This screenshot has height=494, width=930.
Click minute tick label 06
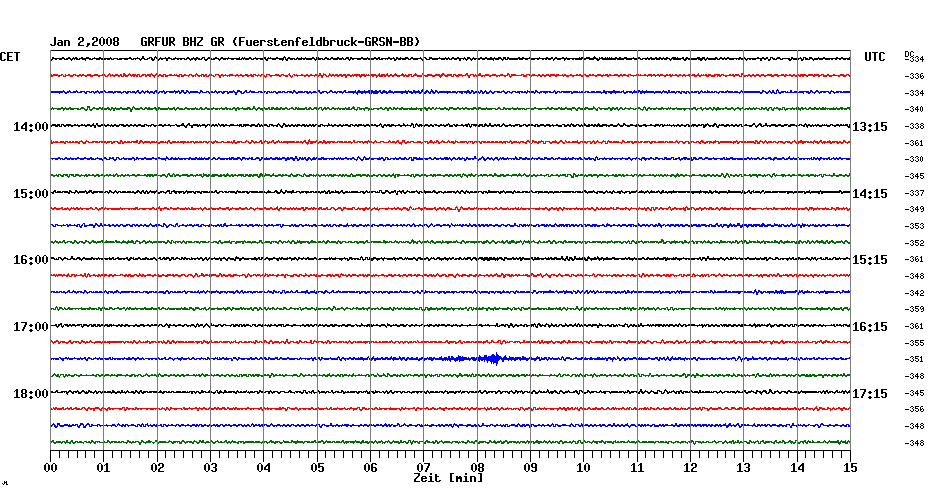pyautogui.click(x=370, y=467)
